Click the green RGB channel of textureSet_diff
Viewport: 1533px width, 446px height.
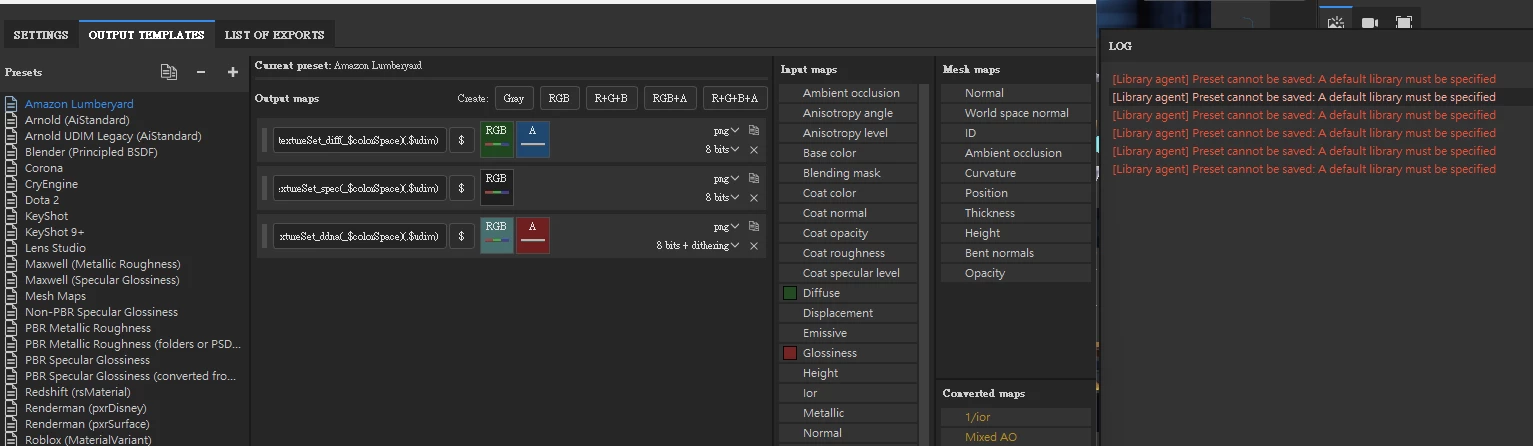[497, 140]
